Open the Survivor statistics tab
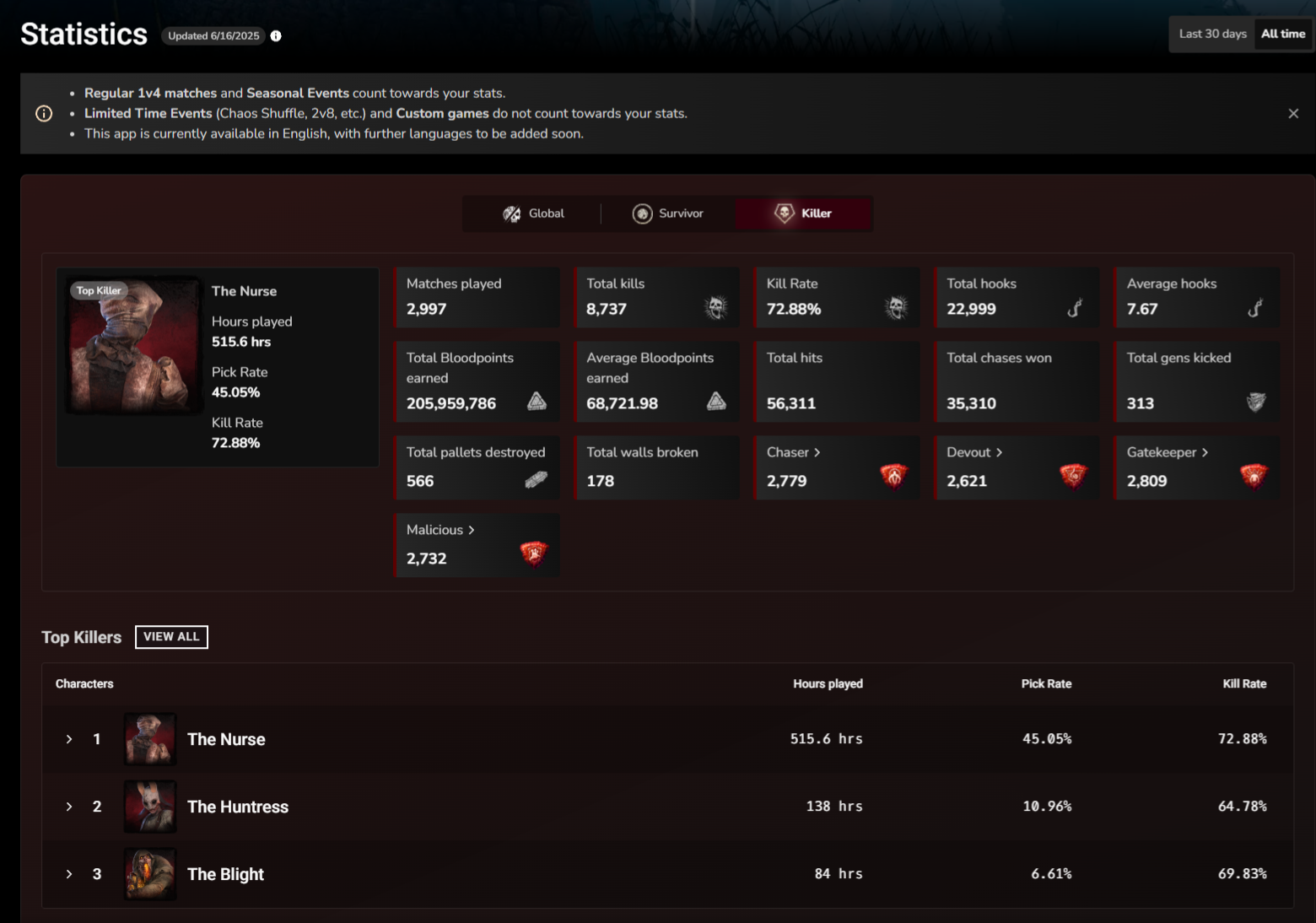The image size is (1316, 923). pyautogui.click(x=667, y=213)
